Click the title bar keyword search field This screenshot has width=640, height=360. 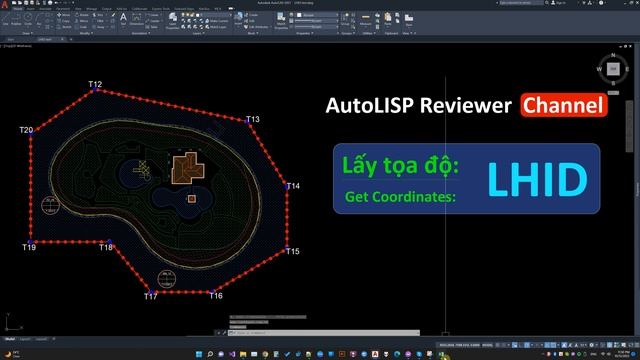[521, 3]
